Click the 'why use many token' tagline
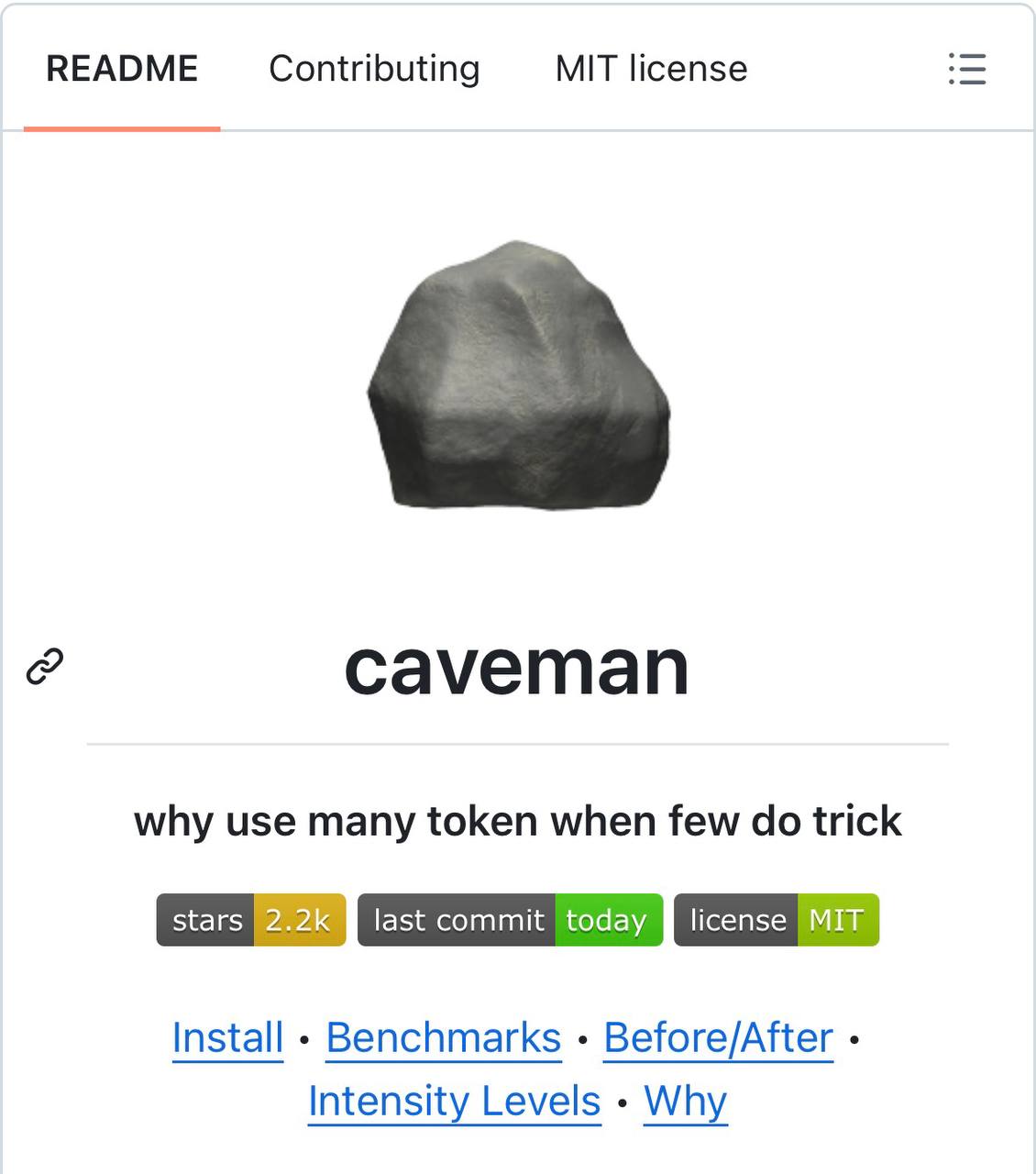This screenshot has width=1036, height=1174. pyautogui.click(x=518, y=821)
